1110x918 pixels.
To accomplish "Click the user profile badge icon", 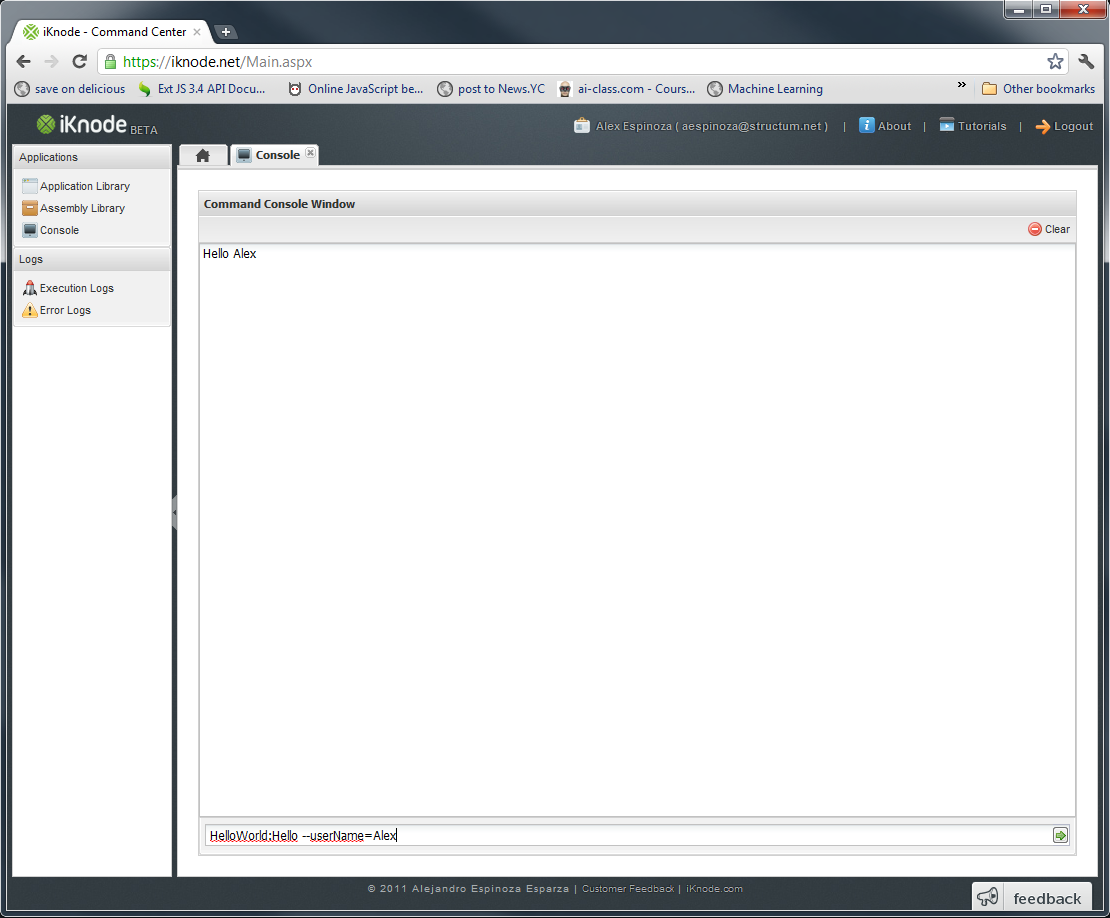I will click(x=582, y=125).
